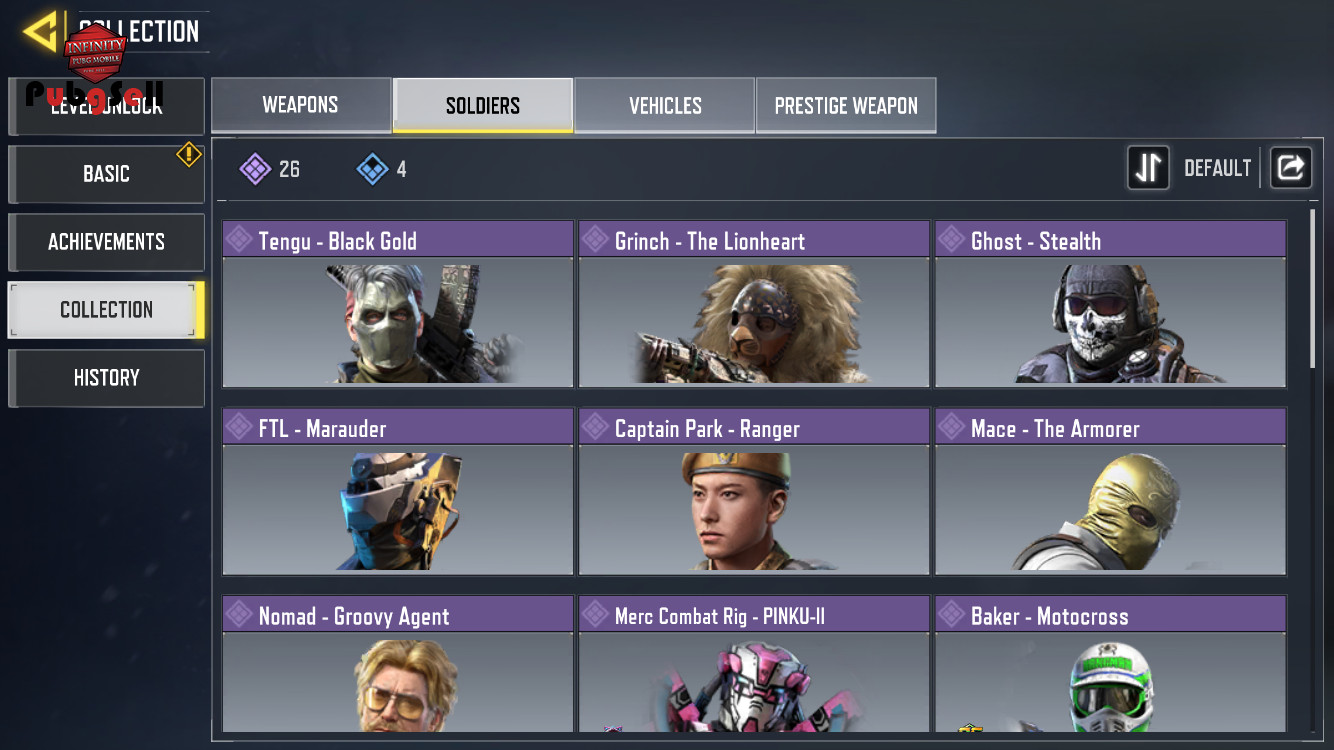Screen dimensions: 1334x750
Task: Click the blue rare rarity count icon
Action: [372, 169]
